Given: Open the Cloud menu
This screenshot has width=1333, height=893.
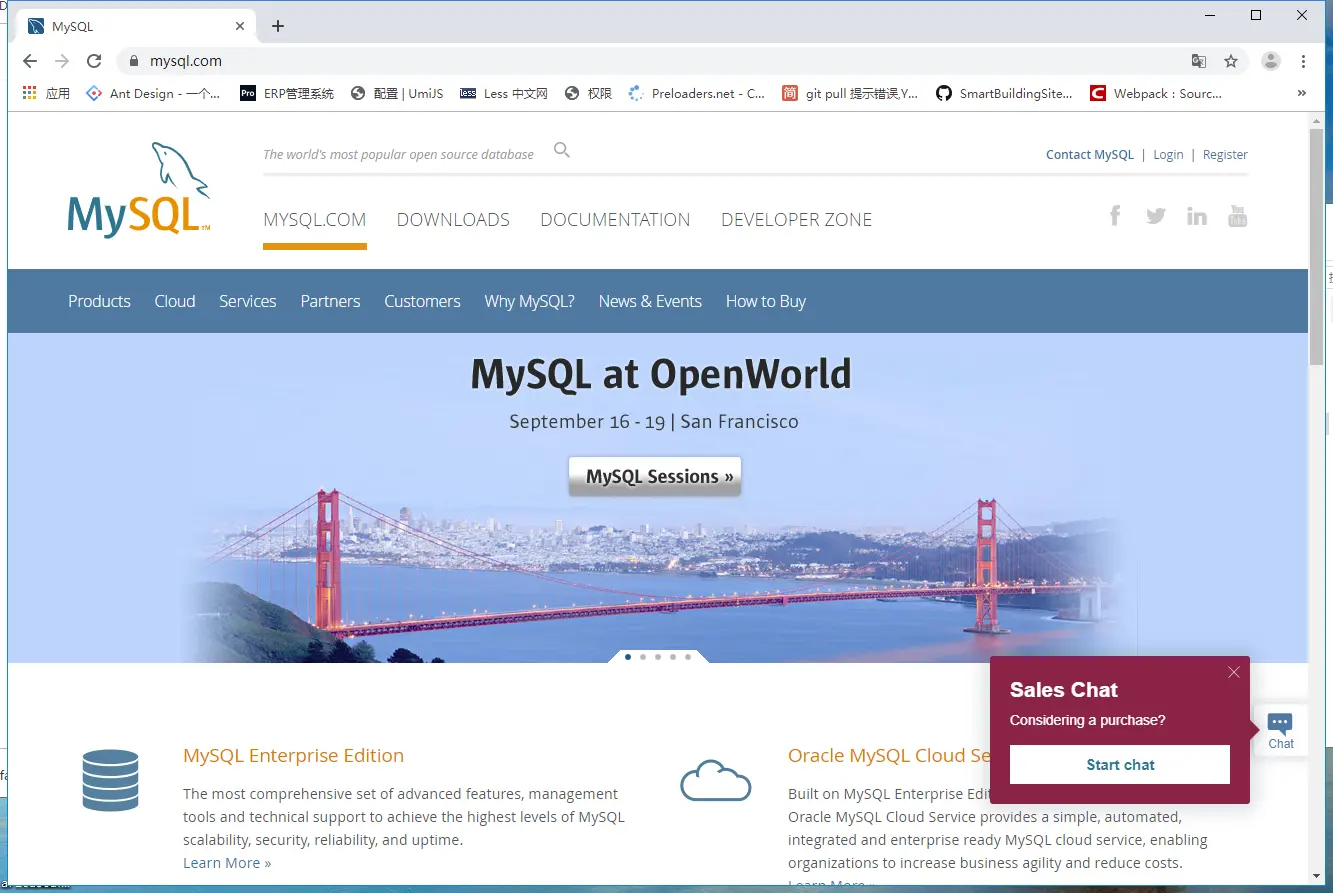Looking at the screenshot, I should (175, 301).
